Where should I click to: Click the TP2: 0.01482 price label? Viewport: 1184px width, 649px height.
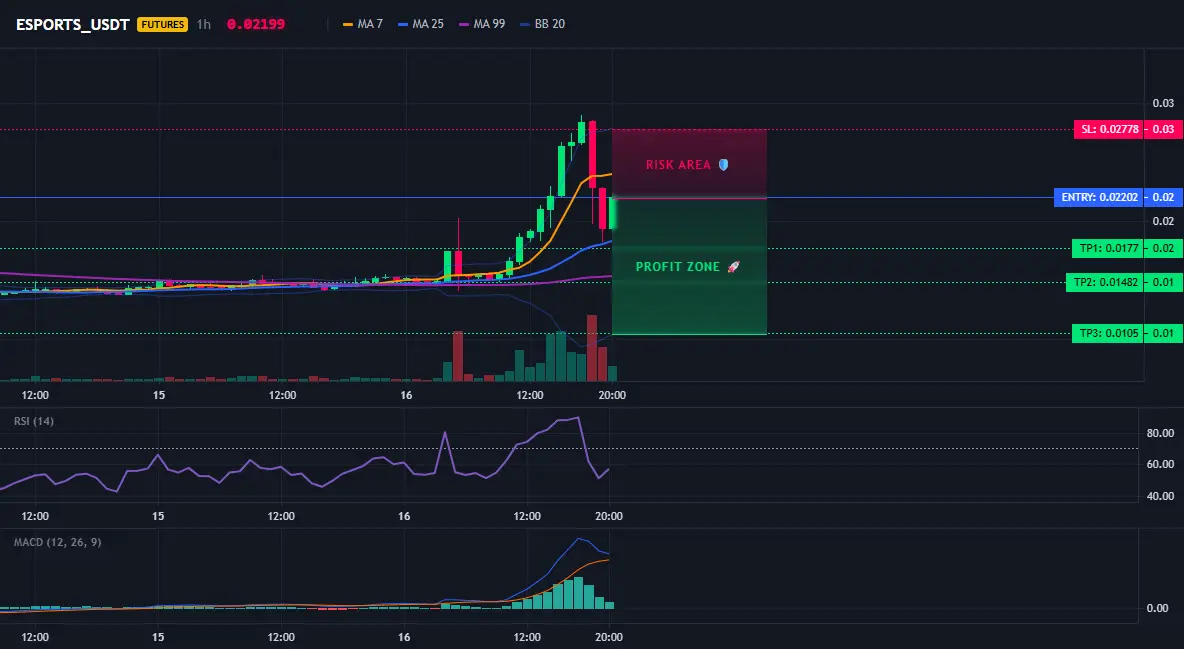pos(1105,282)
